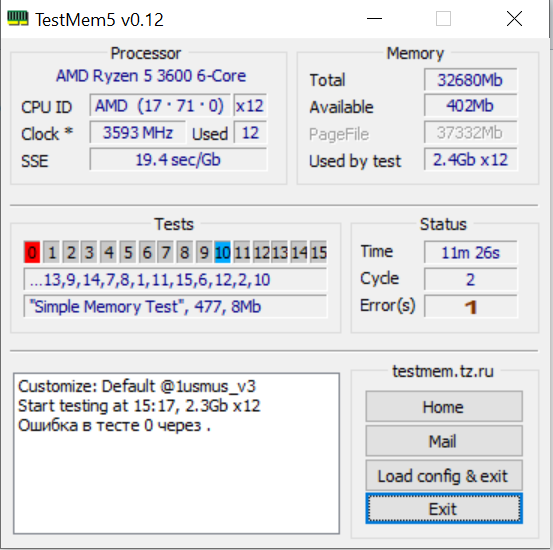
Task: Select test box 4
Action: pos(109,252)
